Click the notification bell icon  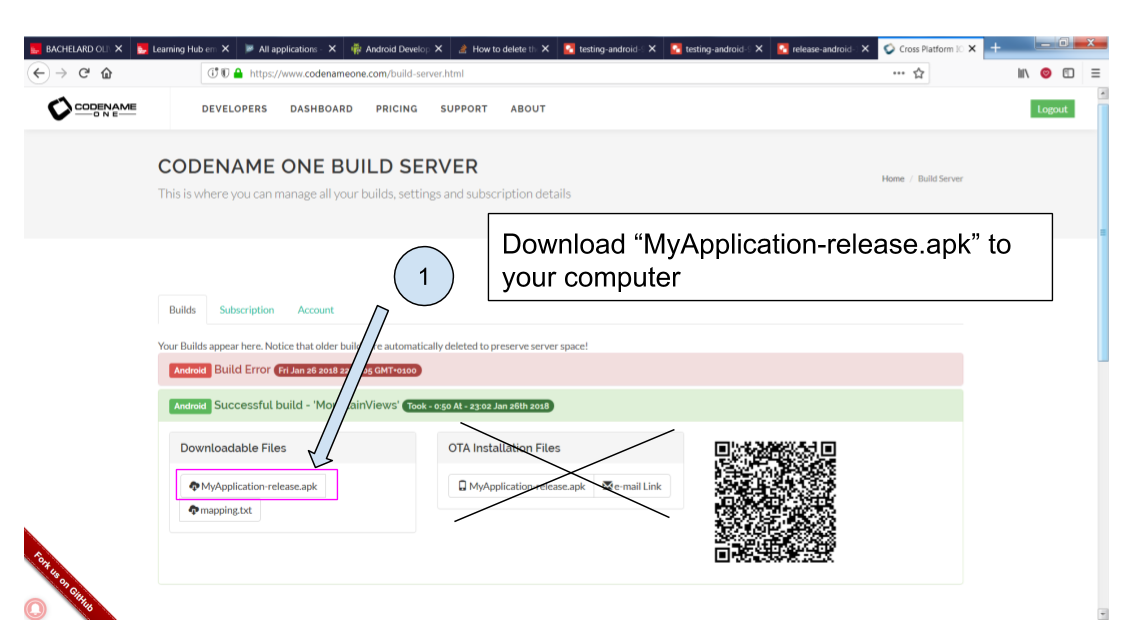pos(35,609)
